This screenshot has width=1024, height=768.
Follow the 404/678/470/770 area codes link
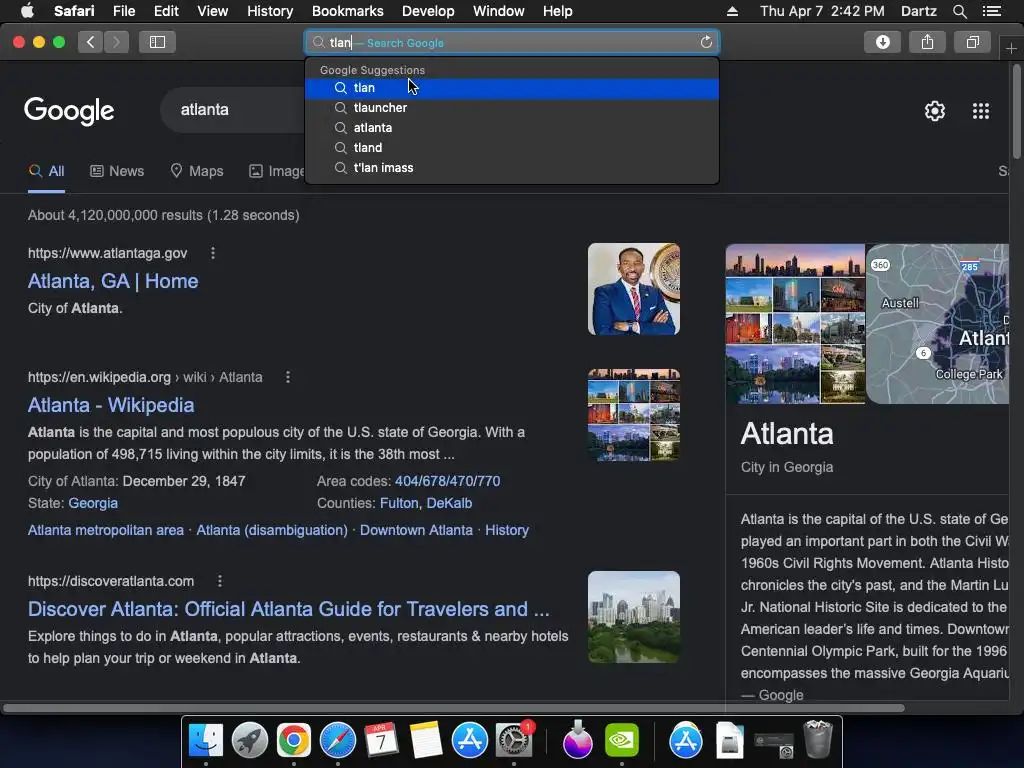click(x=447, y=481)
